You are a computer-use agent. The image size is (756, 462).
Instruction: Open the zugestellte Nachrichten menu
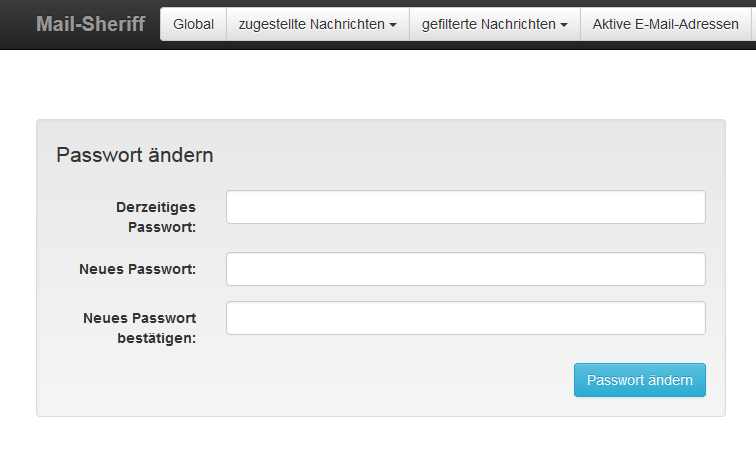pyautogui.click(x=318, y=24)
